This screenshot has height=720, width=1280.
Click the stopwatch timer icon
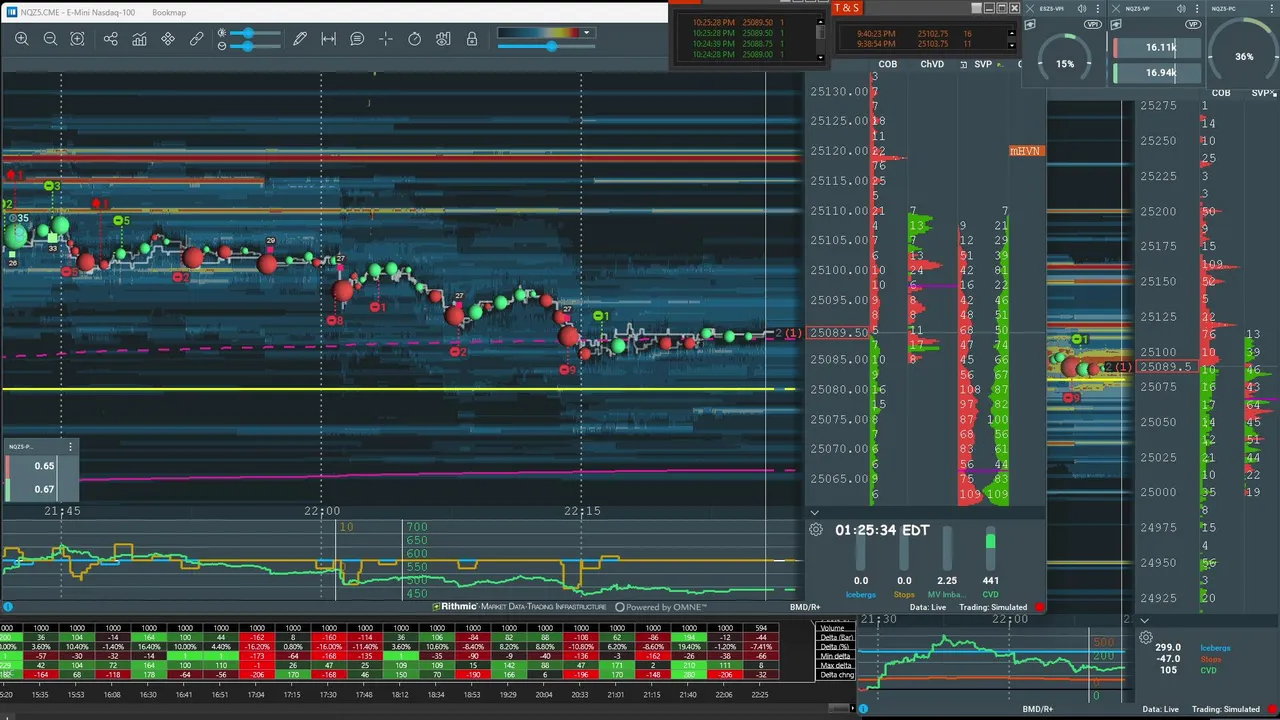(415, 39)
